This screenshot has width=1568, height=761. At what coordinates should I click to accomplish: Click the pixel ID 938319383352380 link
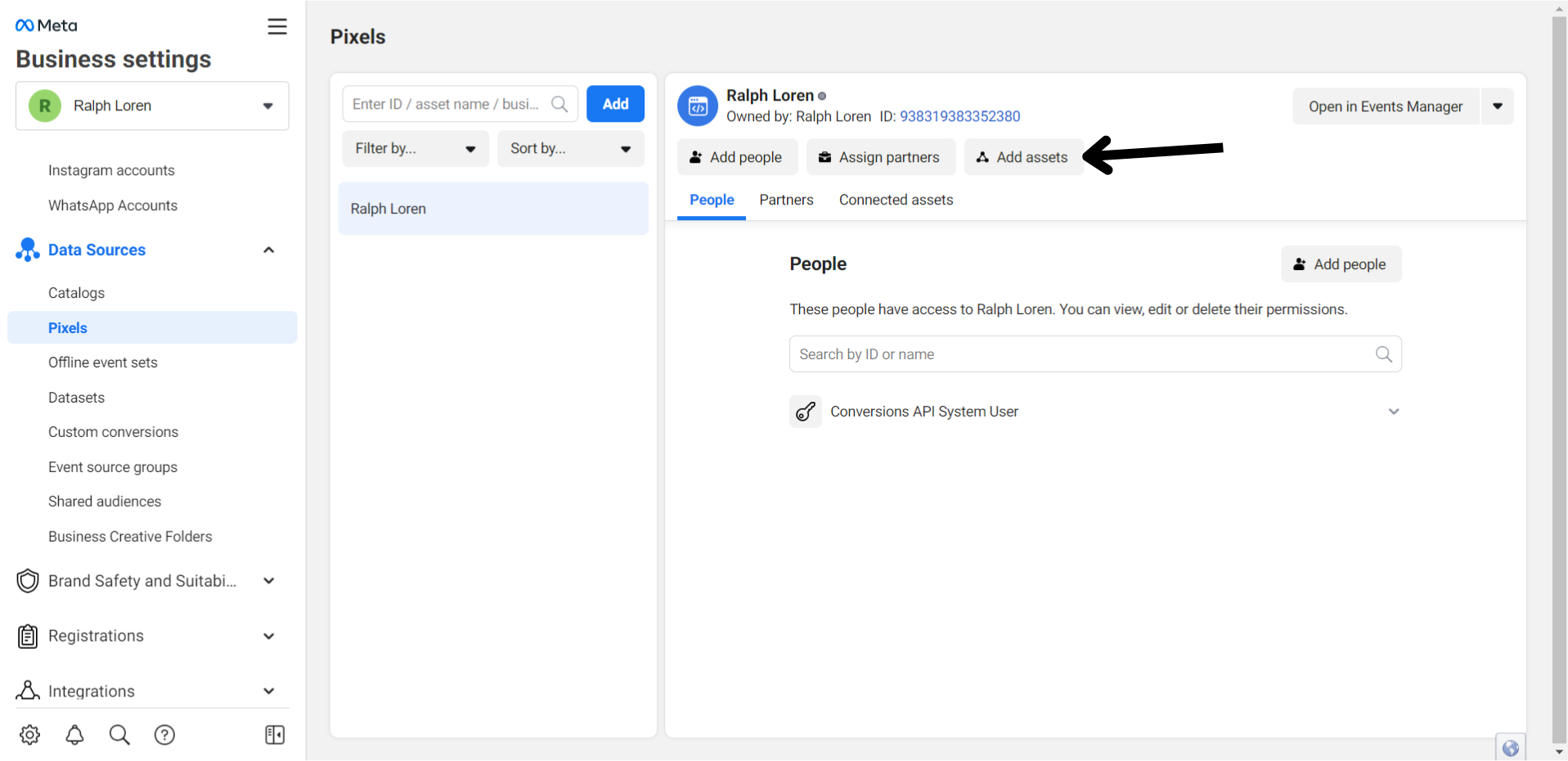959,116
